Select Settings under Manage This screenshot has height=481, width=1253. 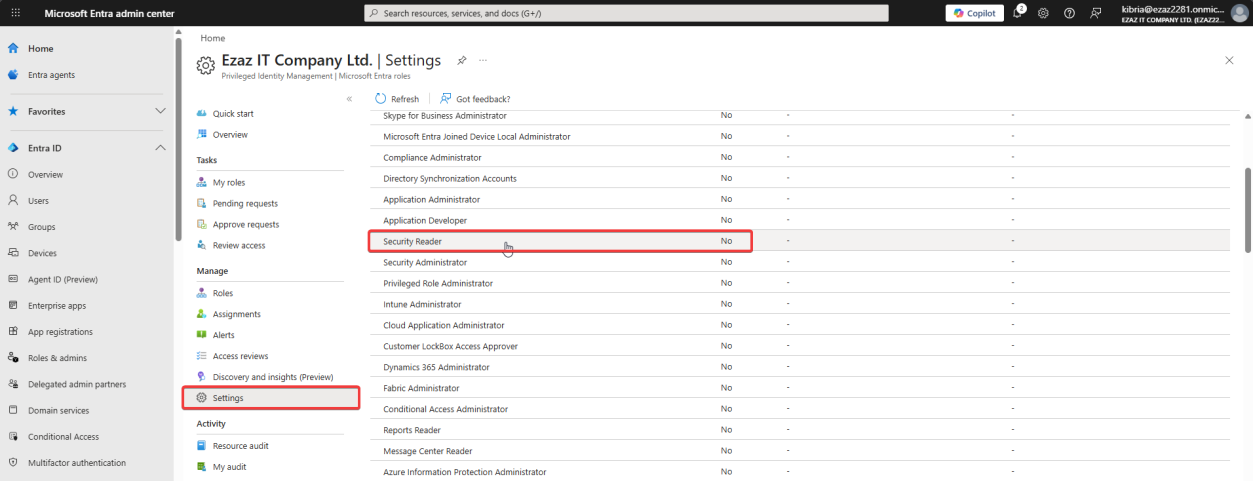pos(270,398)
